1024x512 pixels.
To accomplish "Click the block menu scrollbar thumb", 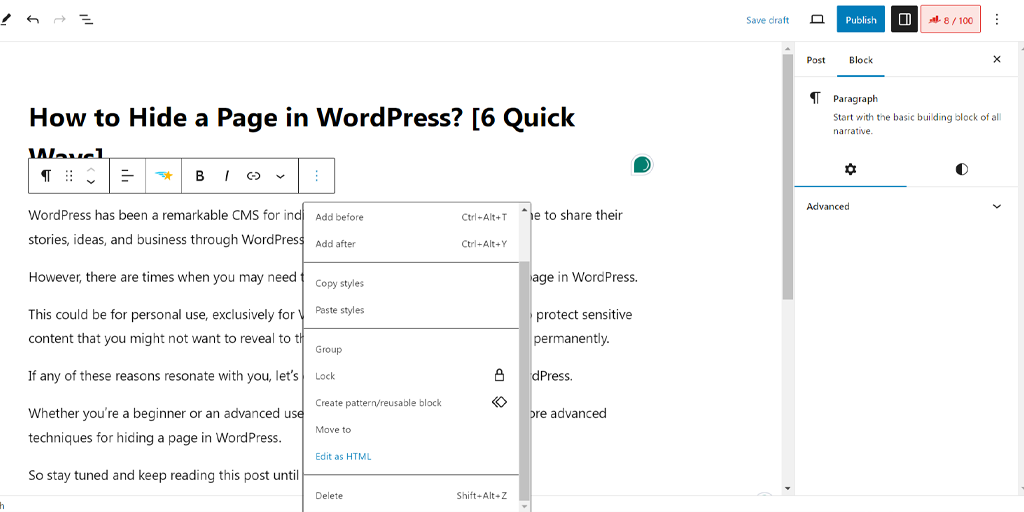I will pos(524,380).
